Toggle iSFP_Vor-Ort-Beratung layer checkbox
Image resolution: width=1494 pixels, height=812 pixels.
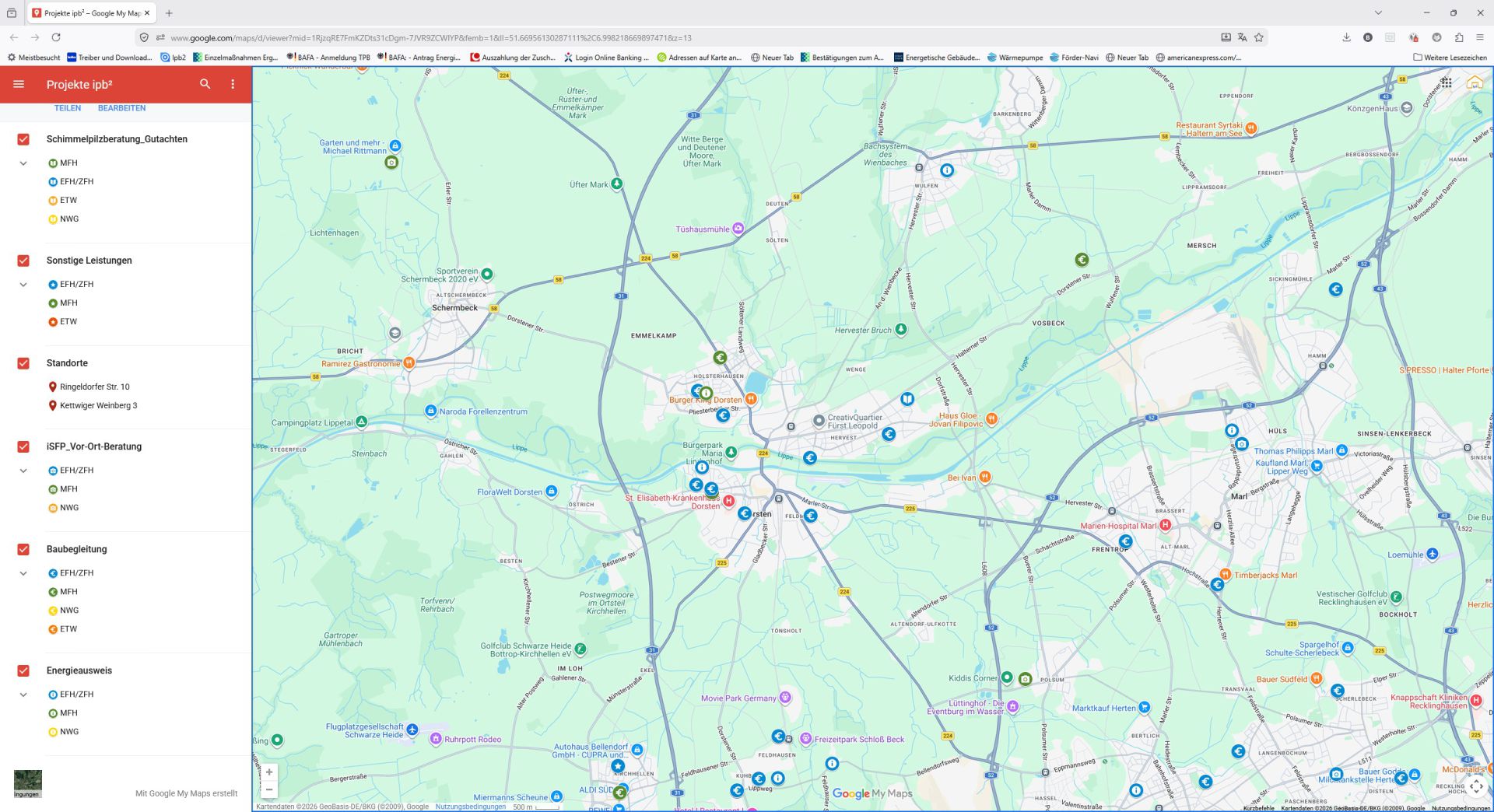click(23, 446)
